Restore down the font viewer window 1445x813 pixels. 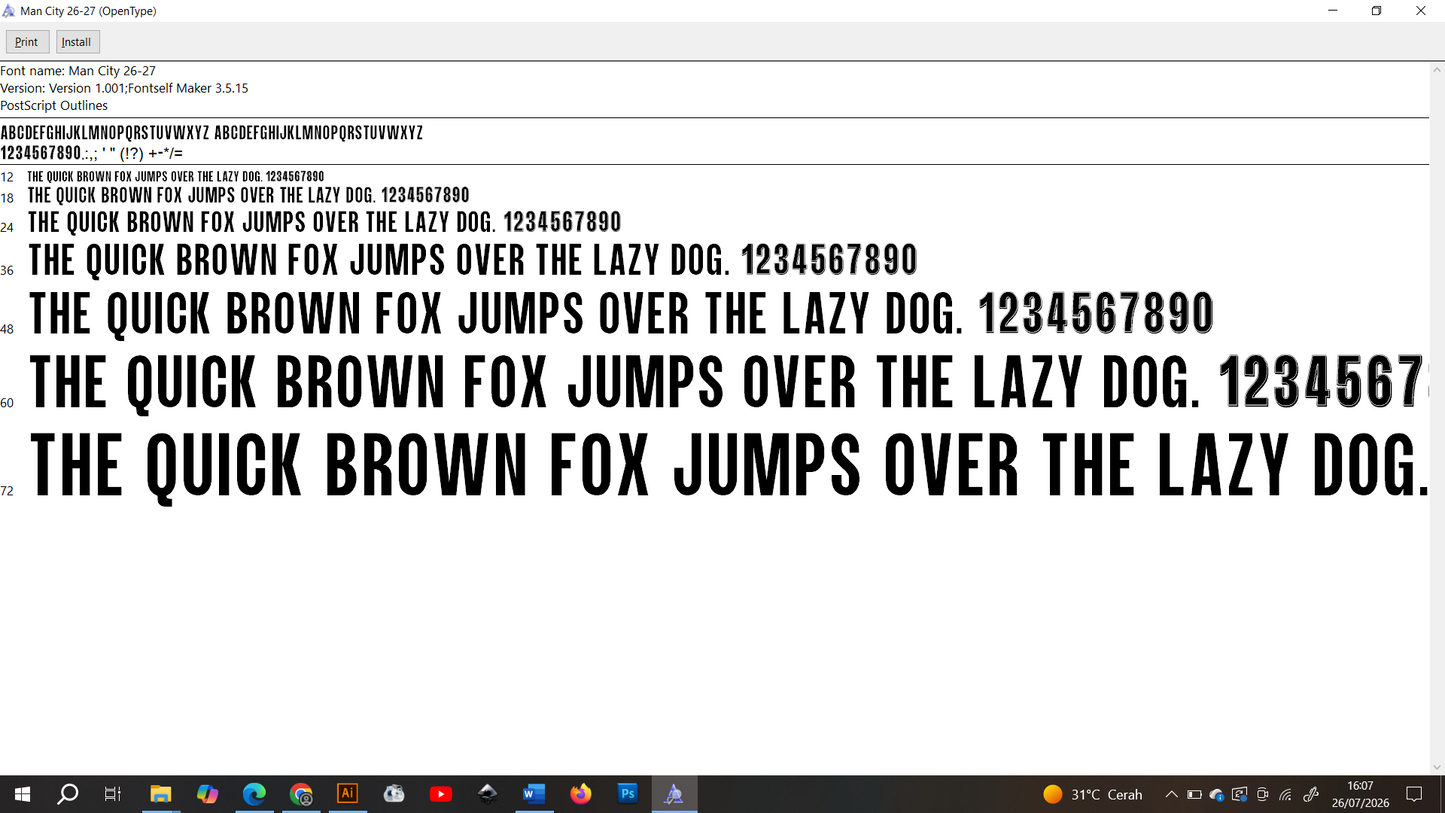coord(1377,11)
